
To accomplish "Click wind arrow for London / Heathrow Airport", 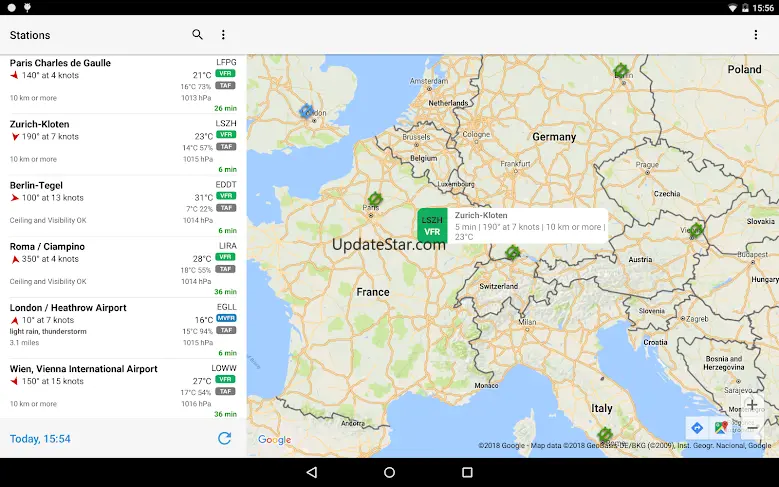I will pyautogui.click(x=15, y=320).
